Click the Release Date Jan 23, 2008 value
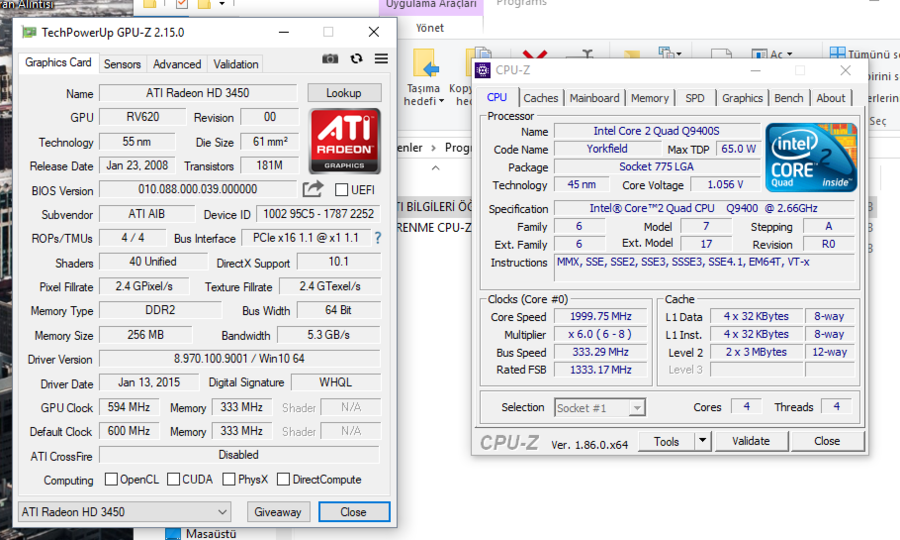900x540 pixels. [x=137, y=166]
